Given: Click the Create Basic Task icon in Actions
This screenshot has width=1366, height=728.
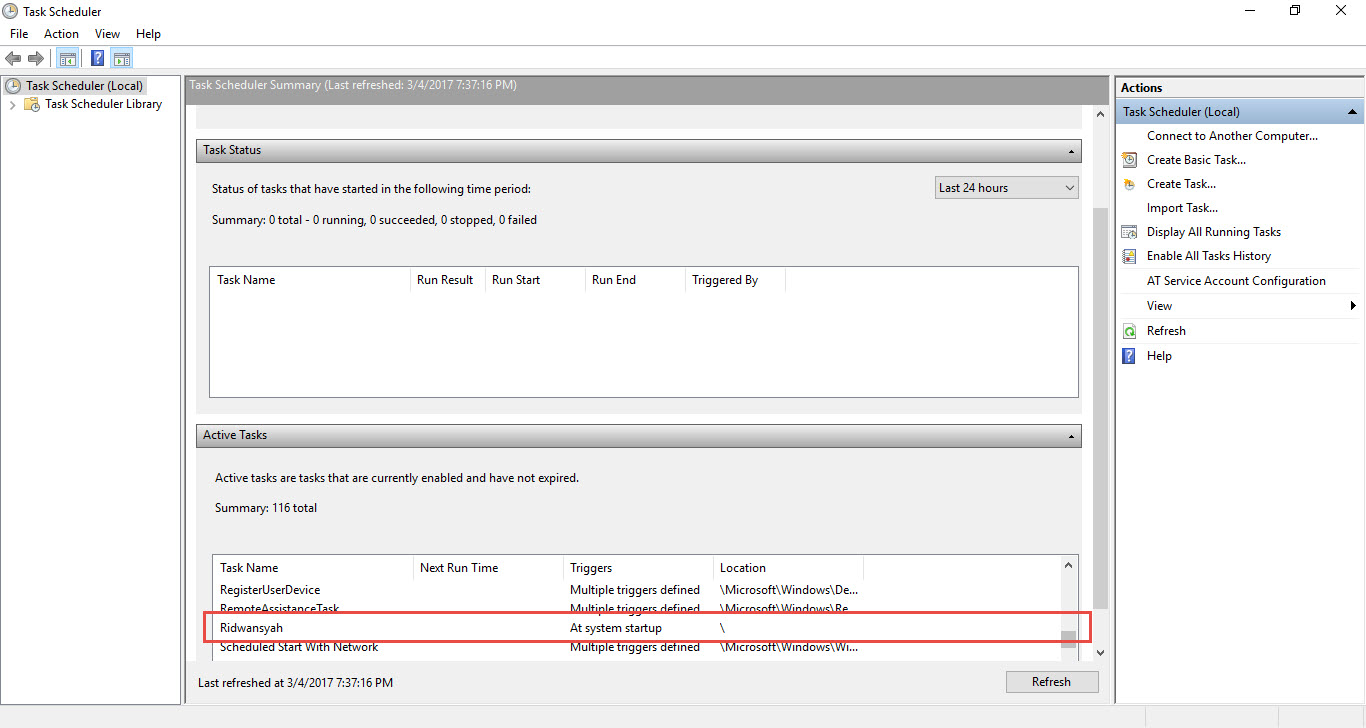Looking at the screenshot, I should tap(1129, 160).
